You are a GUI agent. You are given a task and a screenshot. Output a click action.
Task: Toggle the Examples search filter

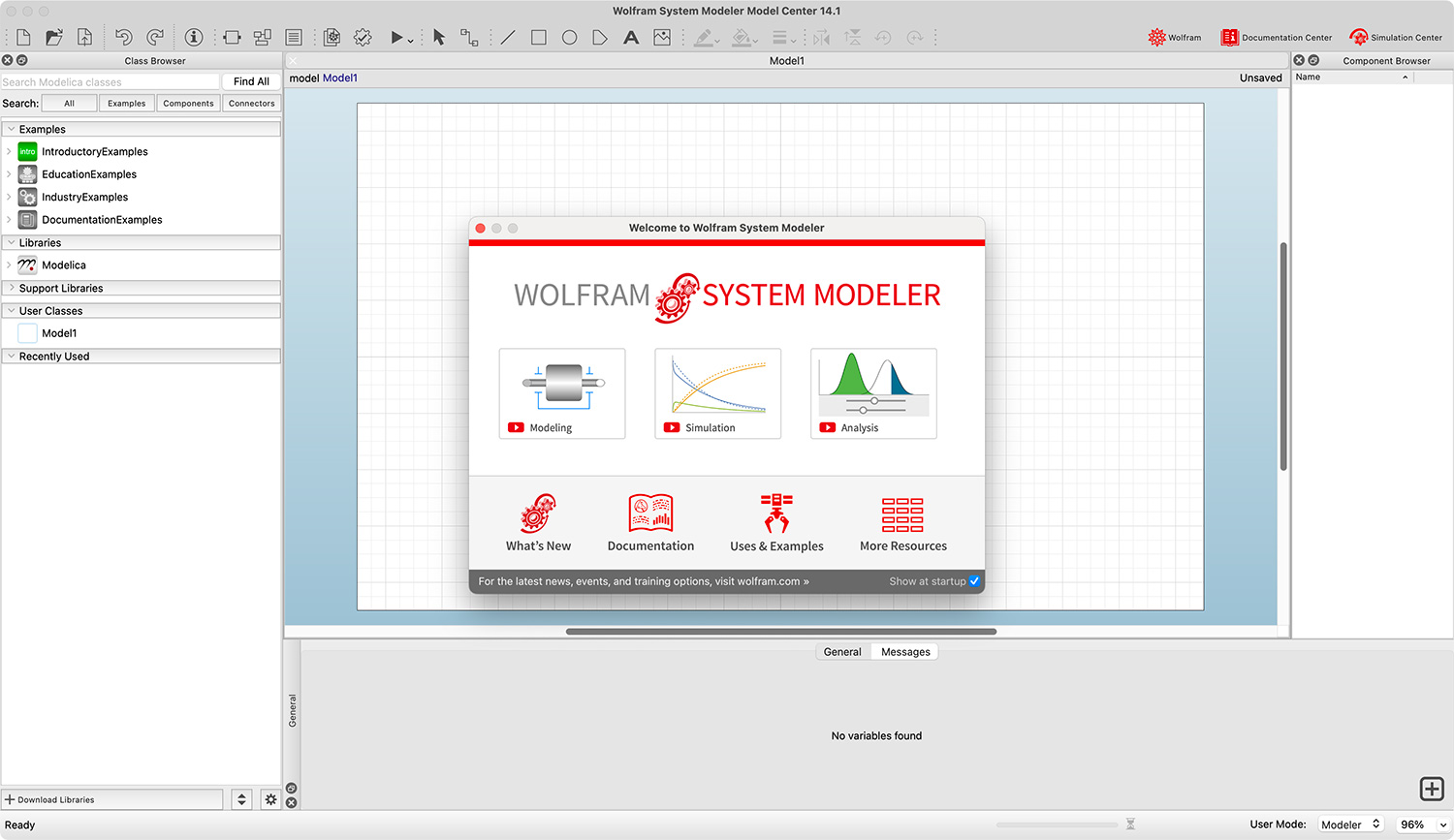pos(126,103)
